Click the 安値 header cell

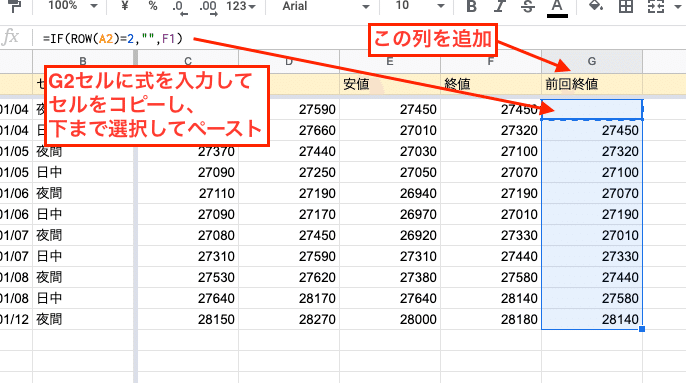point(389,84)
